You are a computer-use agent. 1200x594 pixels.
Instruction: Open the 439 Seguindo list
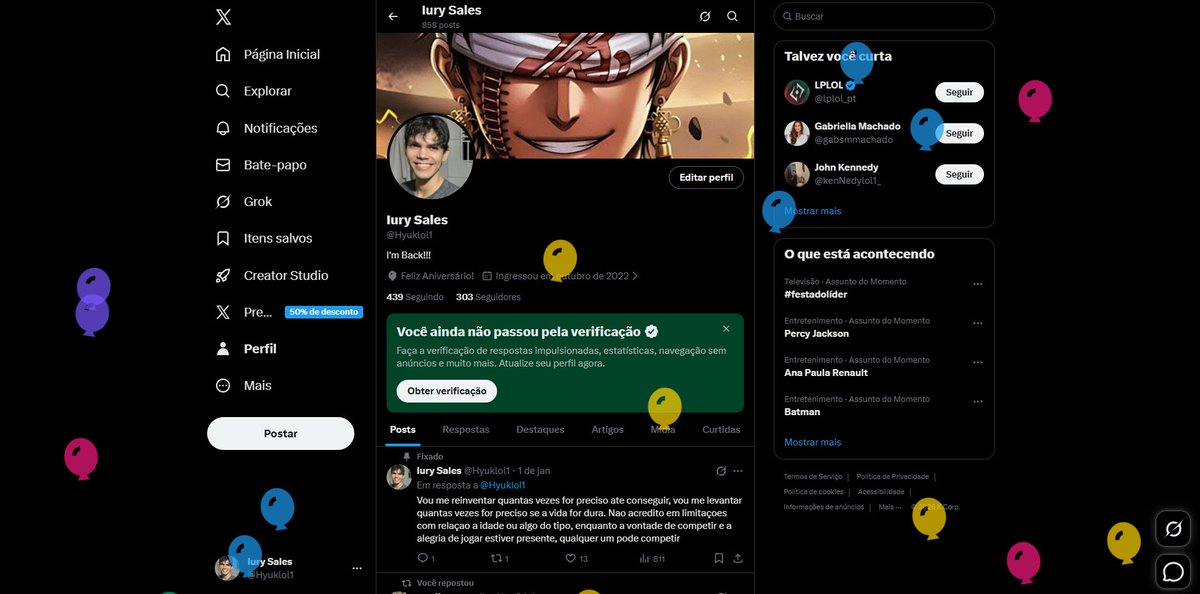415,297
